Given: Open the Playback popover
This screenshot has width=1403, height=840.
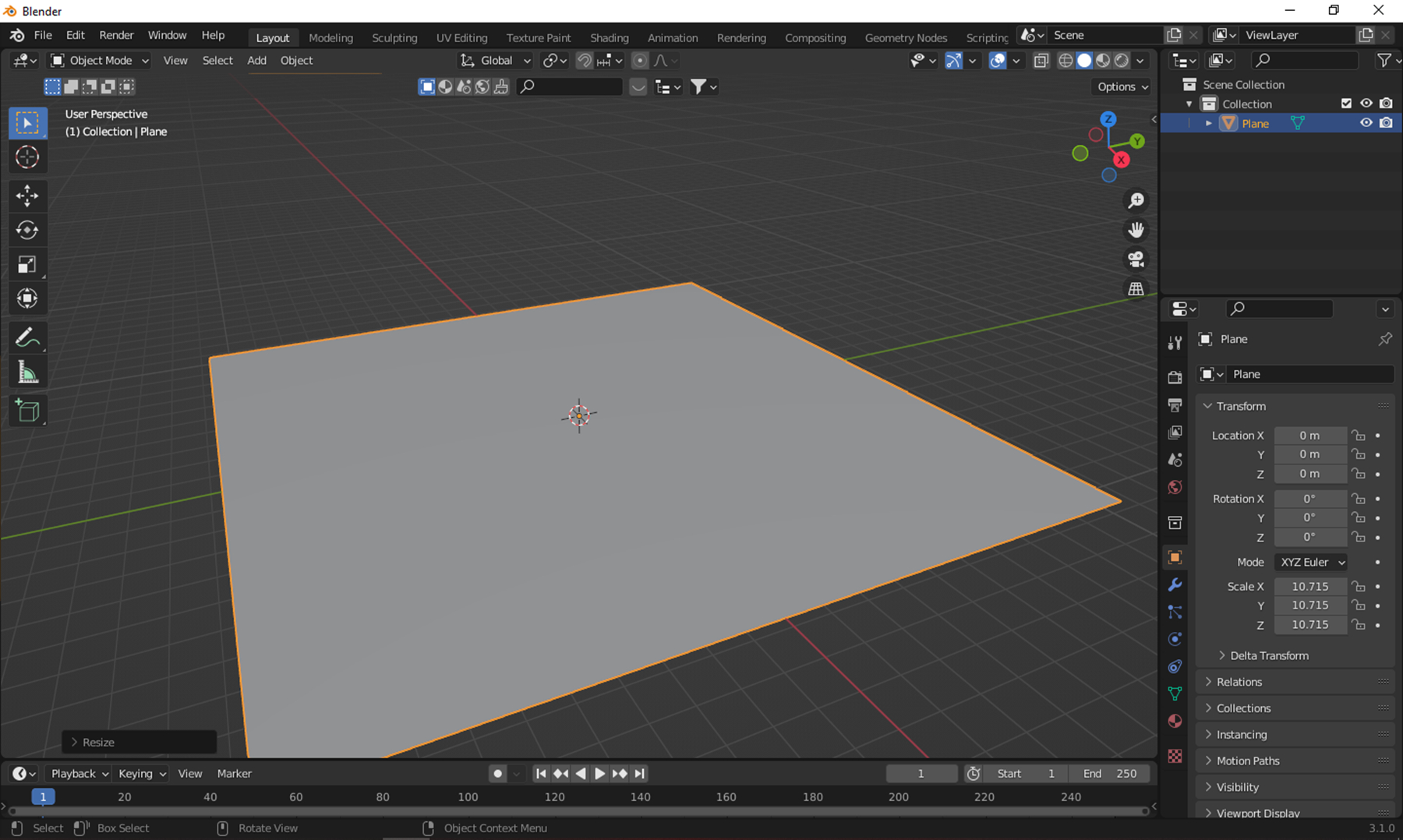Looking at the screenshot, I should [78, 774].
